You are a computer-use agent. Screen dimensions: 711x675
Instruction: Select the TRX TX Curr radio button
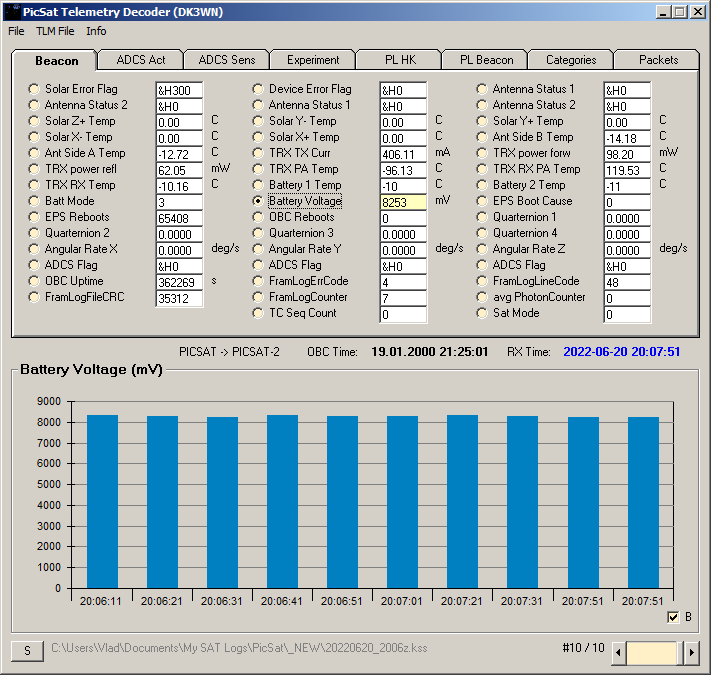(x=258, y=153)
